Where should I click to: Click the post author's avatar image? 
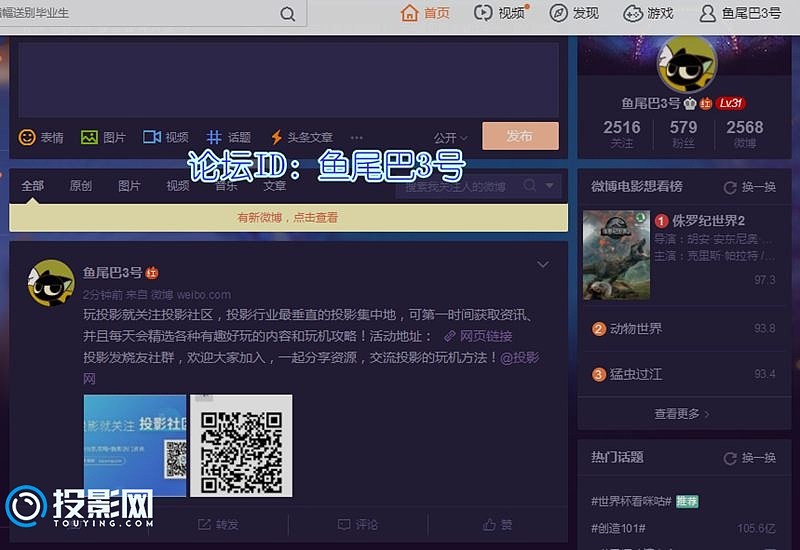51,283
